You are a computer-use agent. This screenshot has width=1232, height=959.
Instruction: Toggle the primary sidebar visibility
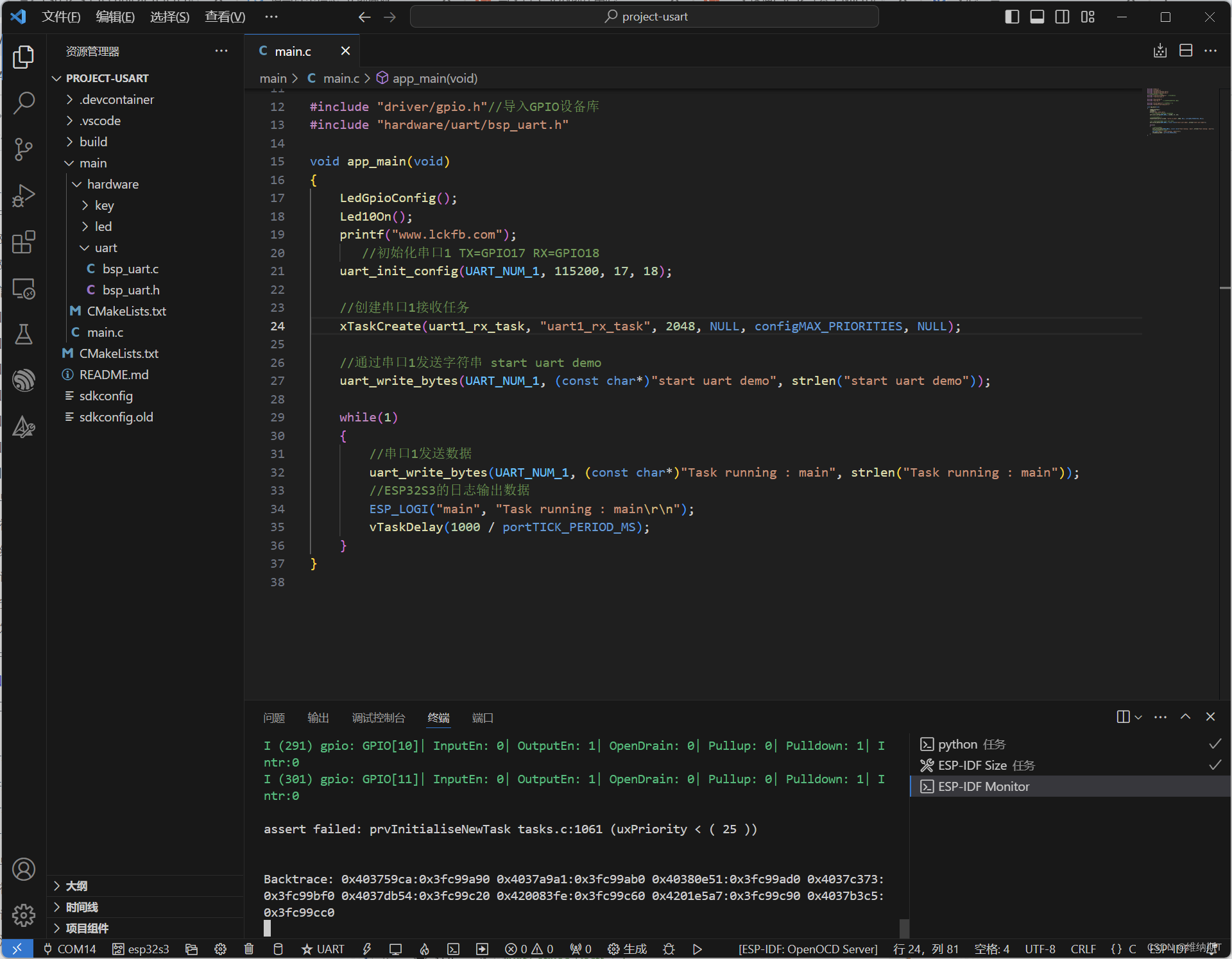tap(1011, 17)
